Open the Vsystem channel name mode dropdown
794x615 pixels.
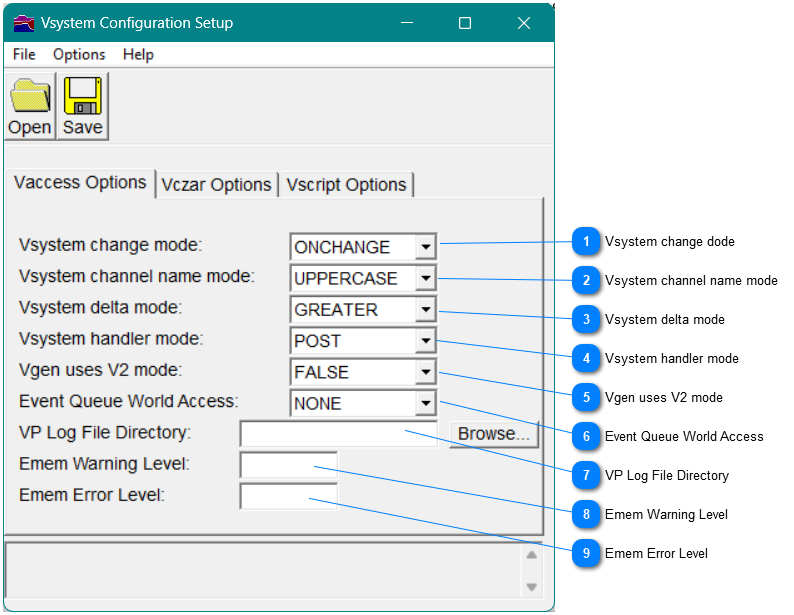click(425, 278)
